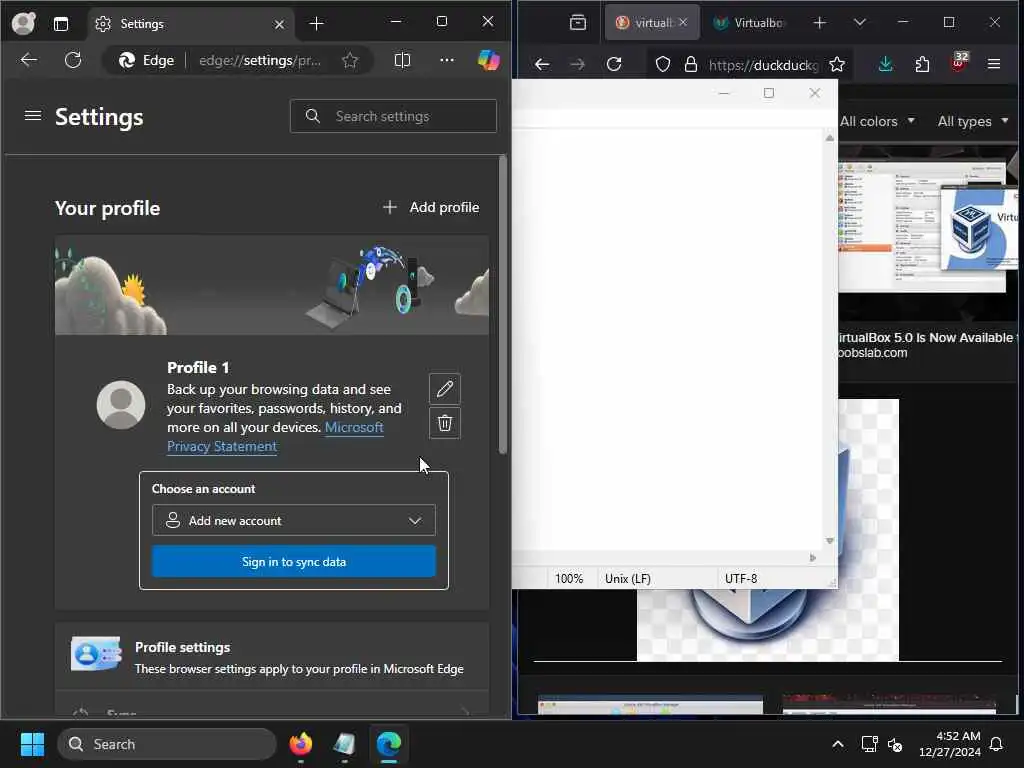The image size is (1024, 768).
Task: Open the All colors filter dropdown
Action: point(876,121)
